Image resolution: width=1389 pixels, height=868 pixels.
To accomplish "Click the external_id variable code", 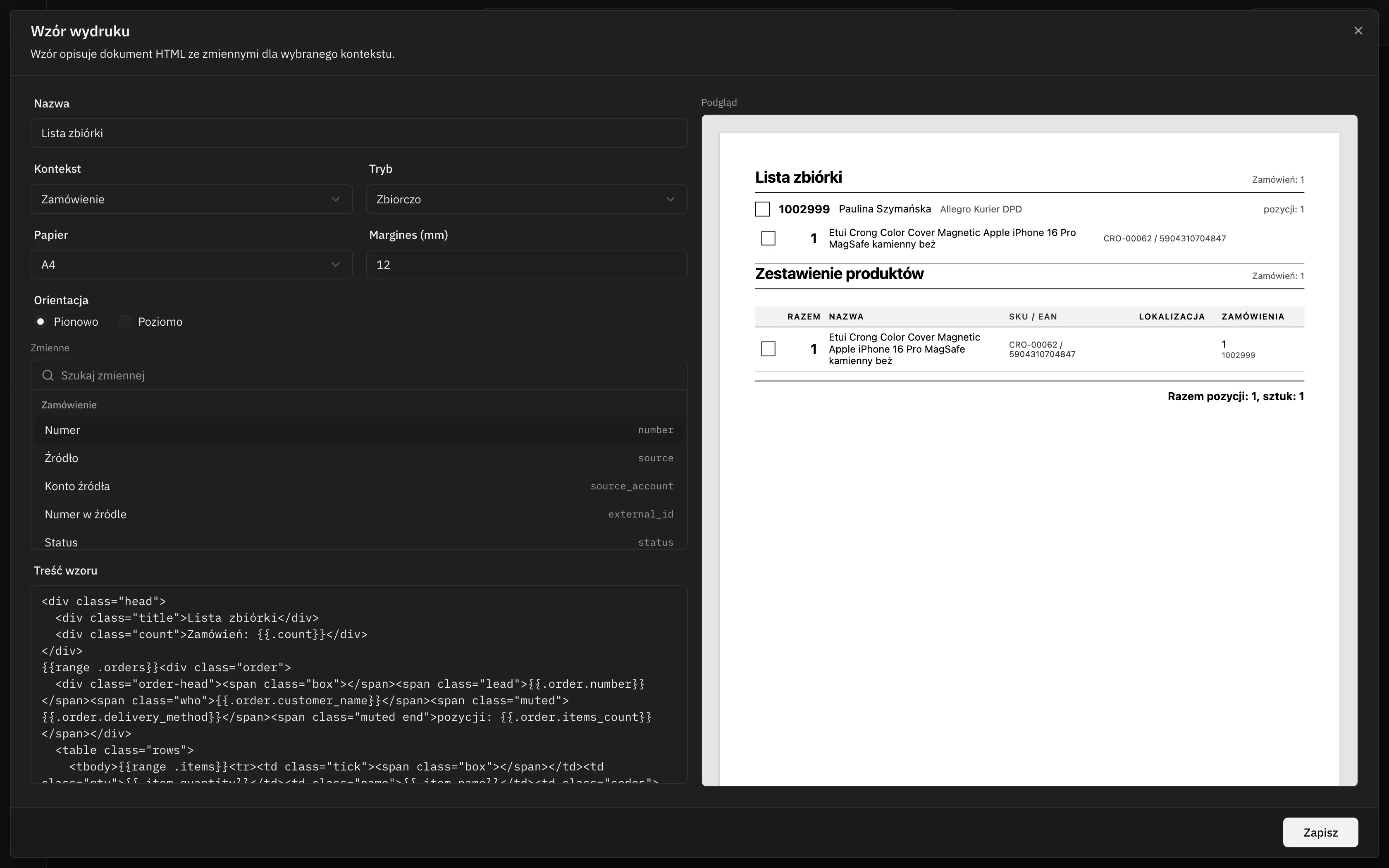I will pyautogui.click(x=640, y=514).
